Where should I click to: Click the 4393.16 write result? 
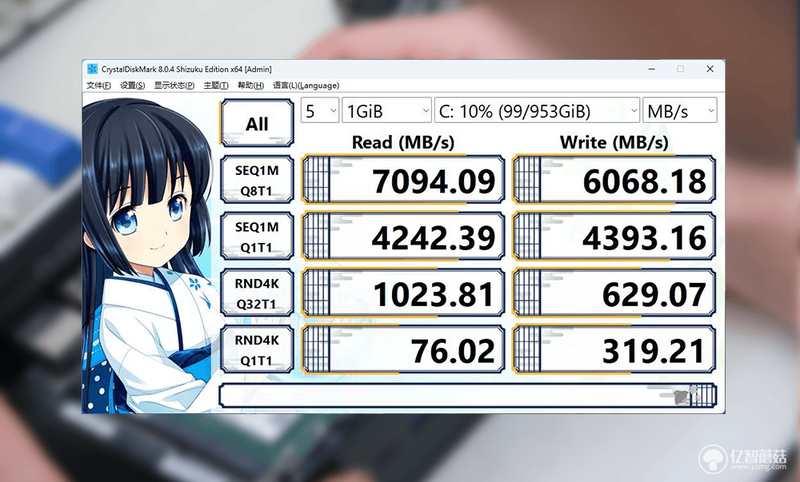pyautogui.click(x=614, y=237)
